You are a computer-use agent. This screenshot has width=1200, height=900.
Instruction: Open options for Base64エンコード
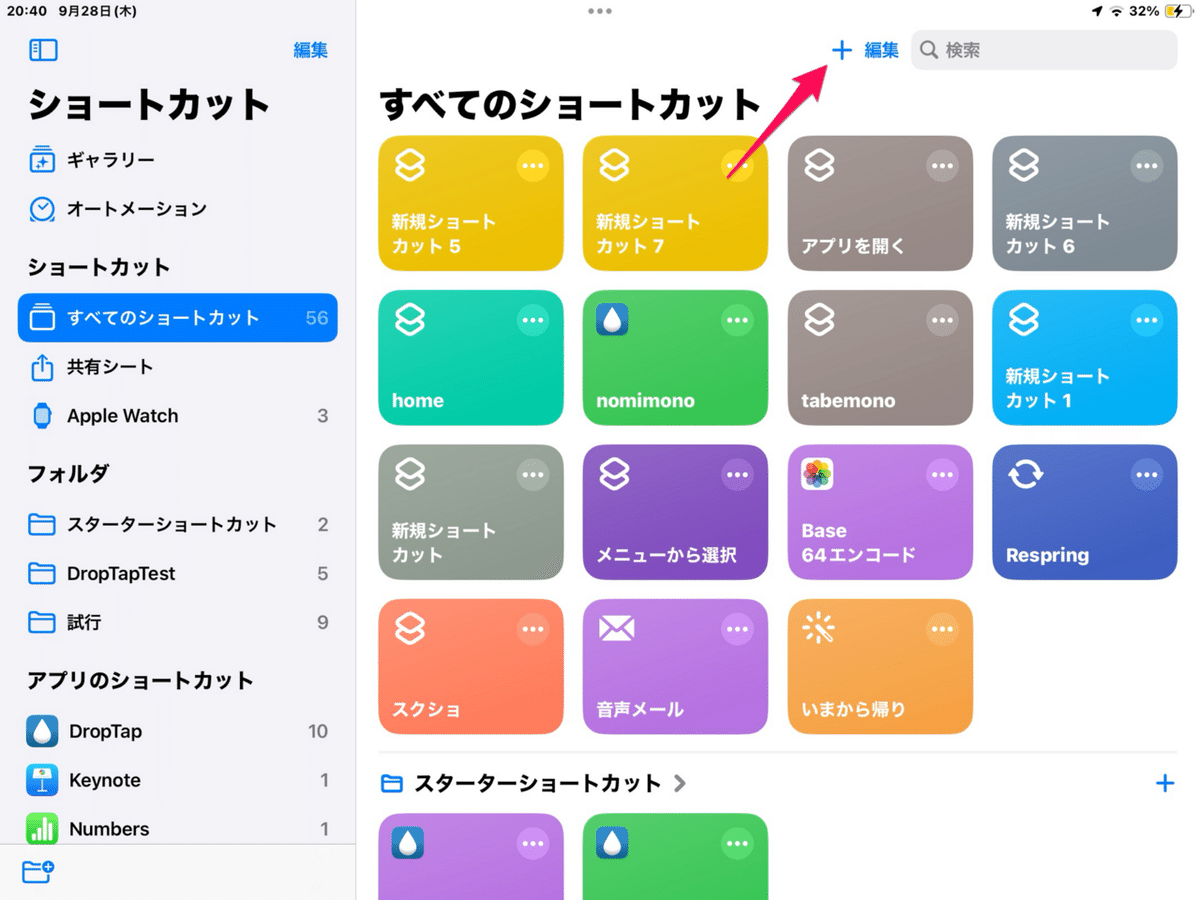click(942, 475)
